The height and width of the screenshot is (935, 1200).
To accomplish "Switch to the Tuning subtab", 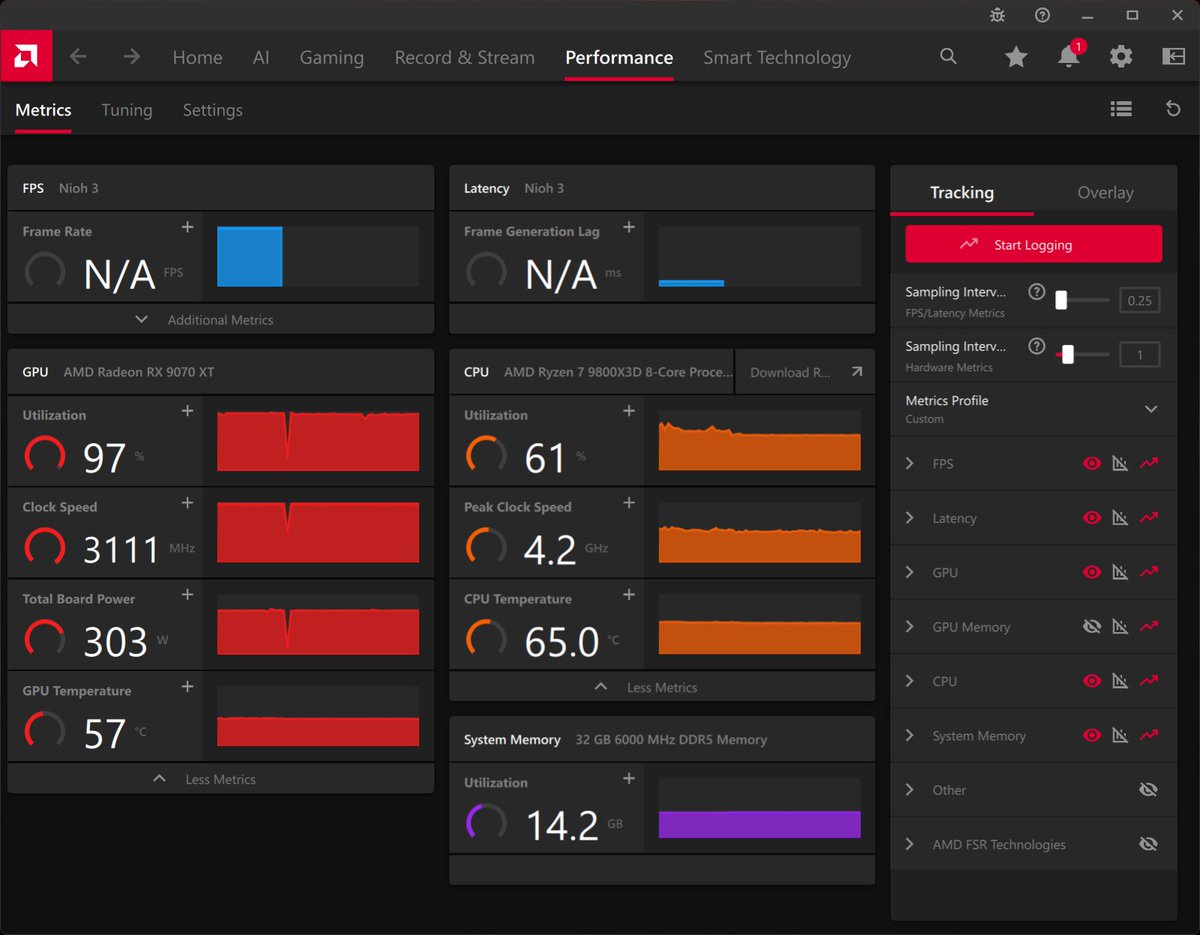I will pyautogui.click(x=127, y=110).
